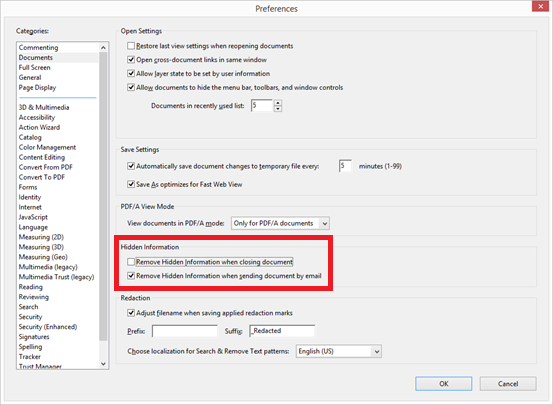The image size is (553, 405).
Task: Toggle Remove Hidden Information when closing document
Action: point(131,262)
